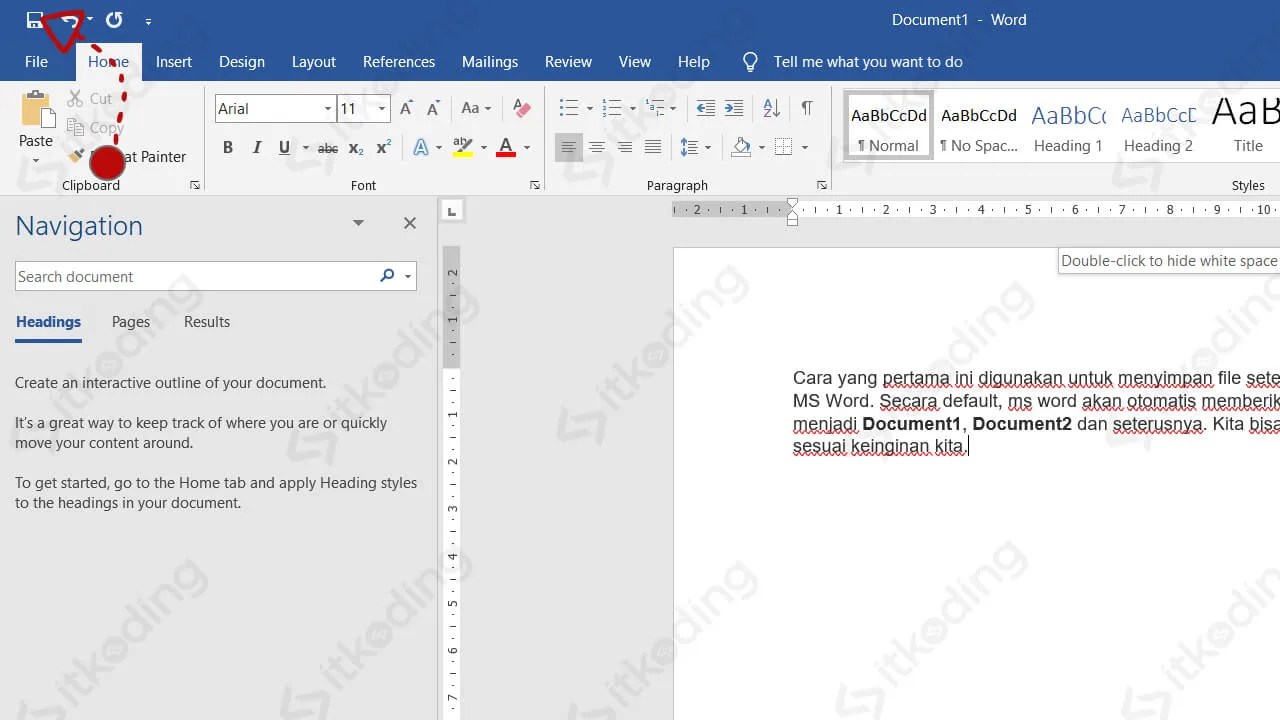1280x720 pixels.
Task: Click the Redo (repeat) icon
Action: point(114,20)
